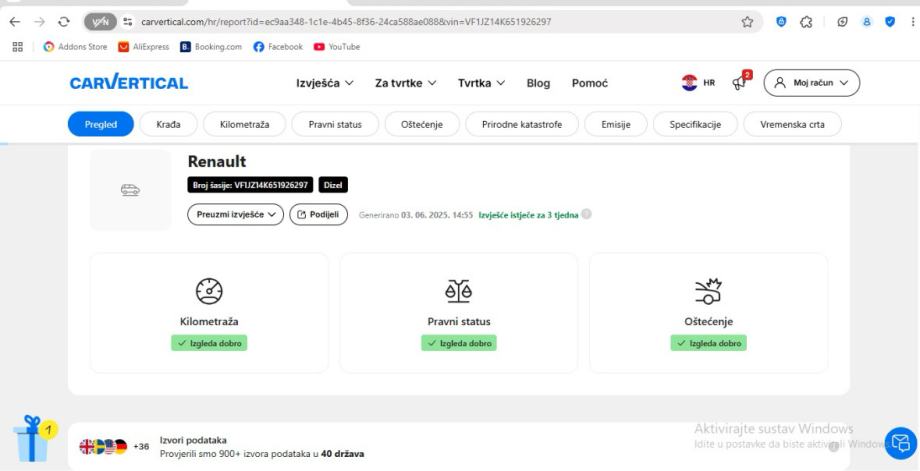Click the odometer Kilometraža icon
Screen dimensions: 920x471
tap(208, 292)
